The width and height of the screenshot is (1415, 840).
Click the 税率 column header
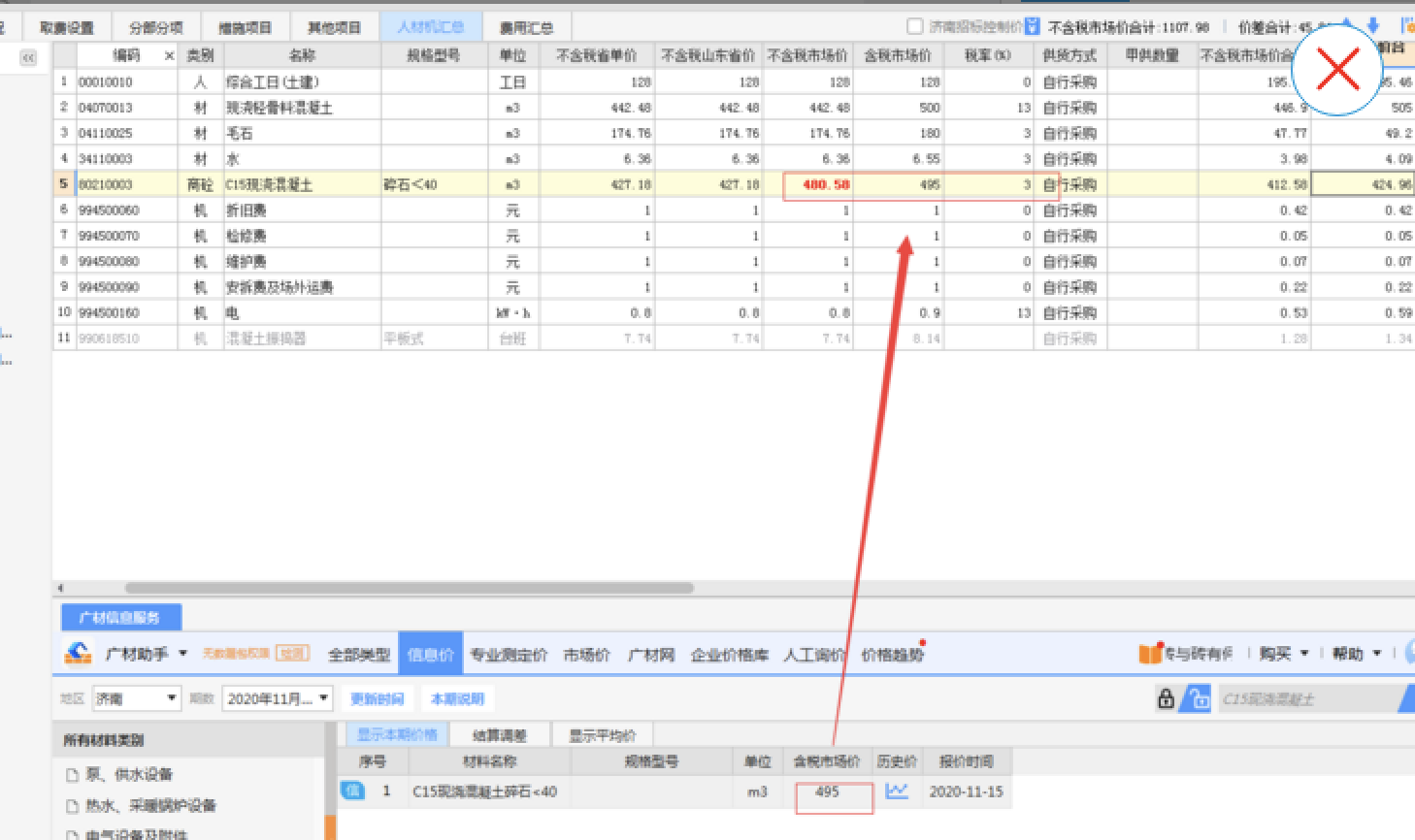tap(988, 55)
